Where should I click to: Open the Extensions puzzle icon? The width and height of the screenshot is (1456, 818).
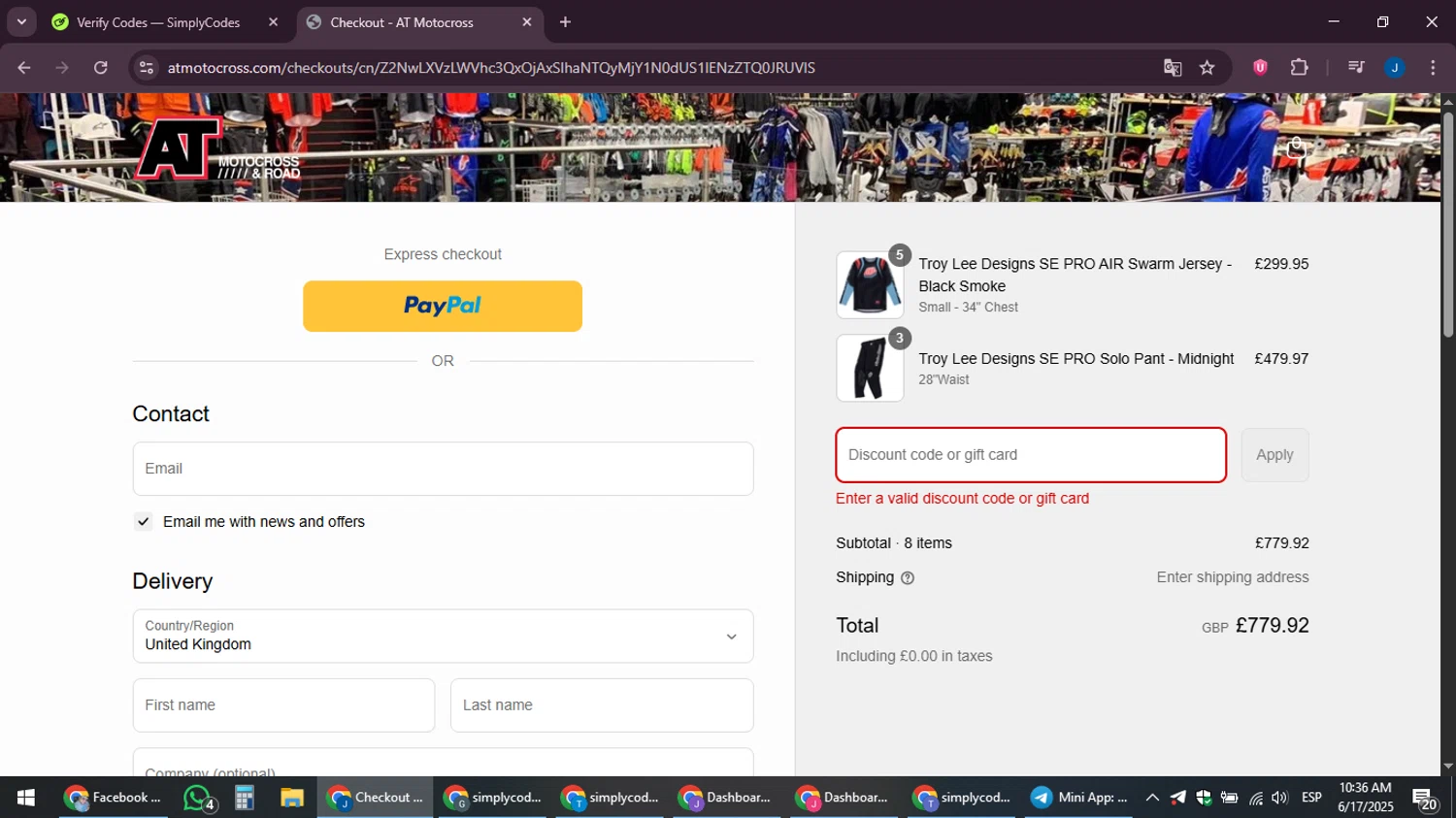(1299, 68)
